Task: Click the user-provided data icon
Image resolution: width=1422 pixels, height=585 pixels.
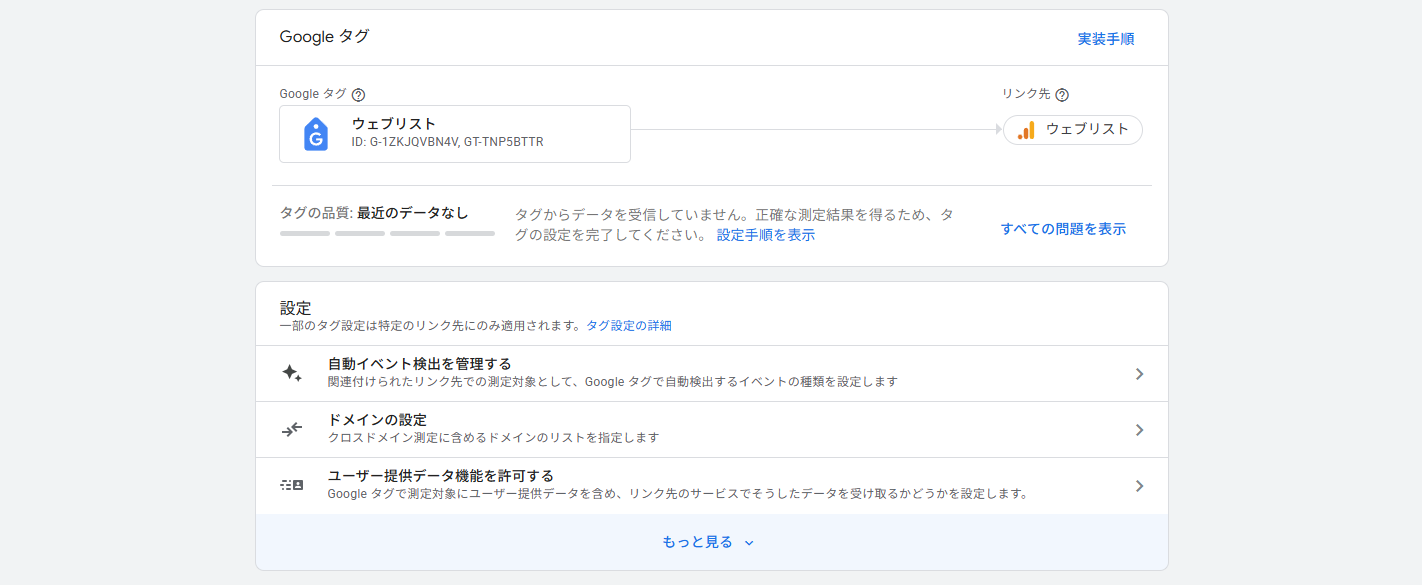Action: click(291, 486)
